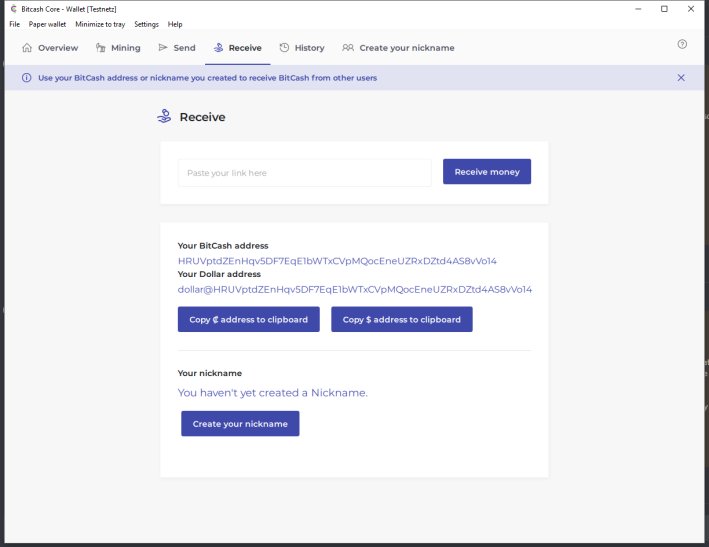This screenshot has width=709, height=547.
Task: Click Create your nickname button
Action: coord(240,424)
